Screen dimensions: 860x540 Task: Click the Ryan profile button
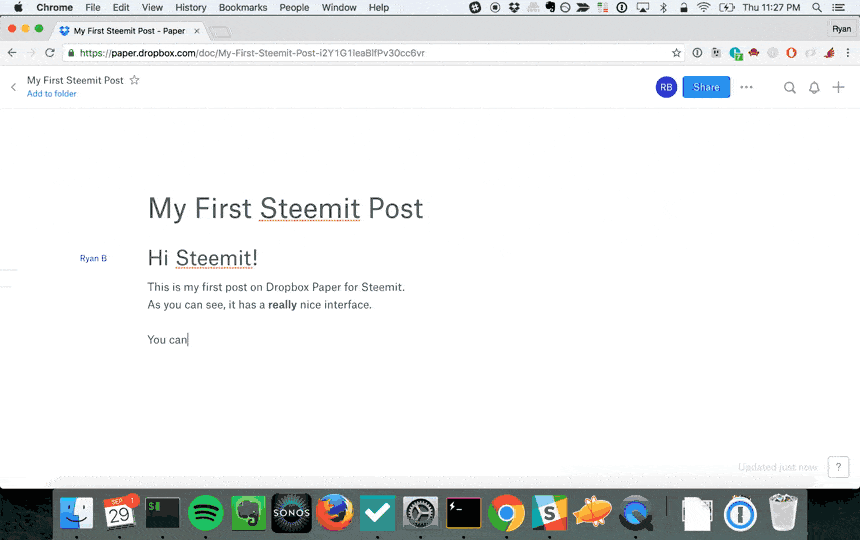point(841,29)
